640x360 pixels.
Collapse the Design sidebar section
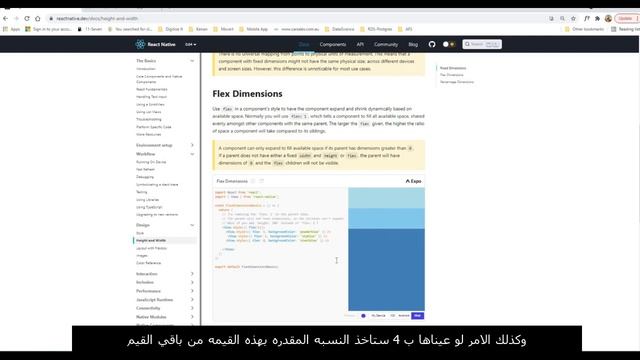pyautogui.click(x=165, y=225)
